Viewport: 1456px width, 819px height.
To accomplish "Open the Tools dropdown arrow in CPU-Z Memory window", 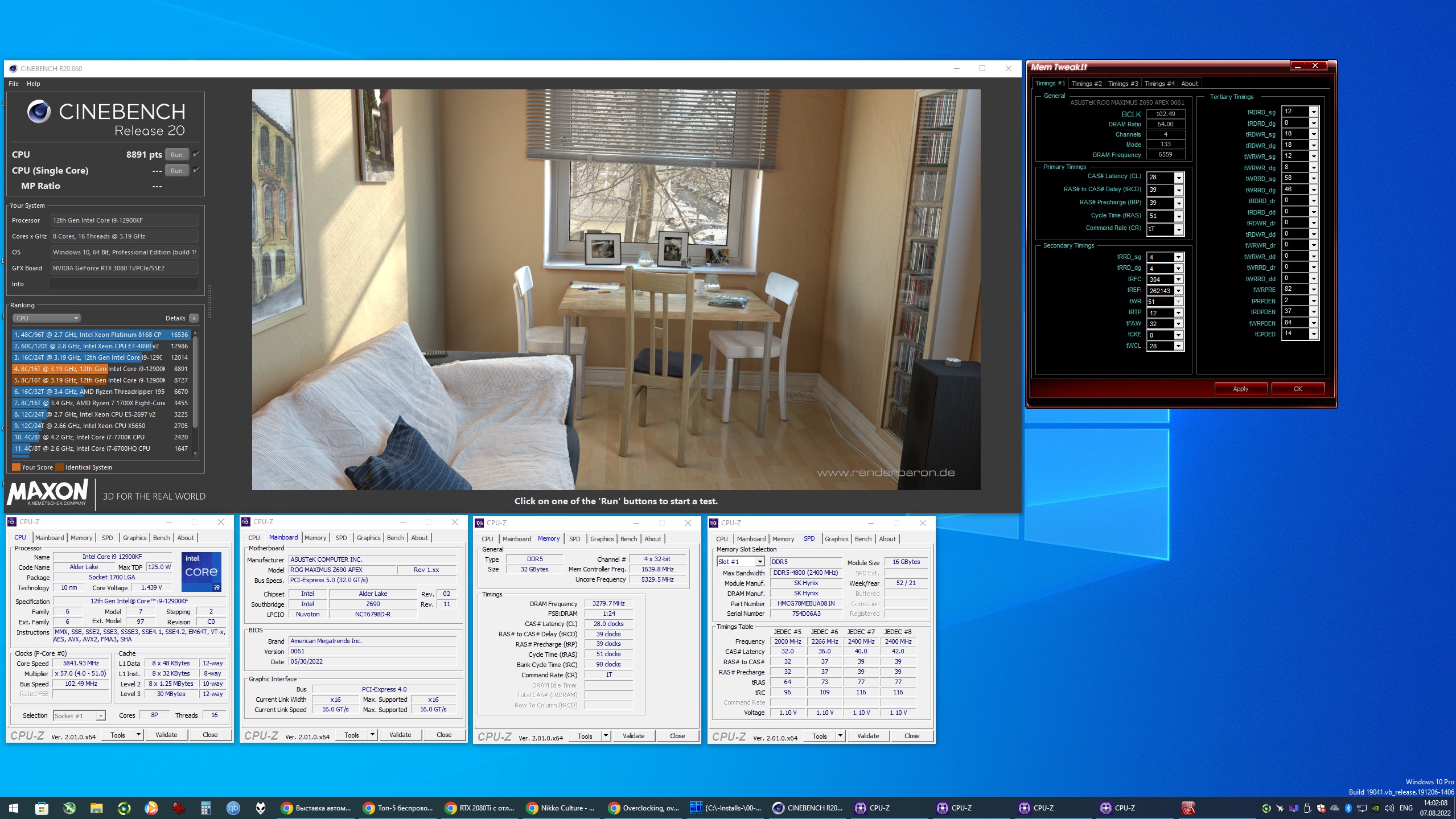I will [x=606, y=736].
